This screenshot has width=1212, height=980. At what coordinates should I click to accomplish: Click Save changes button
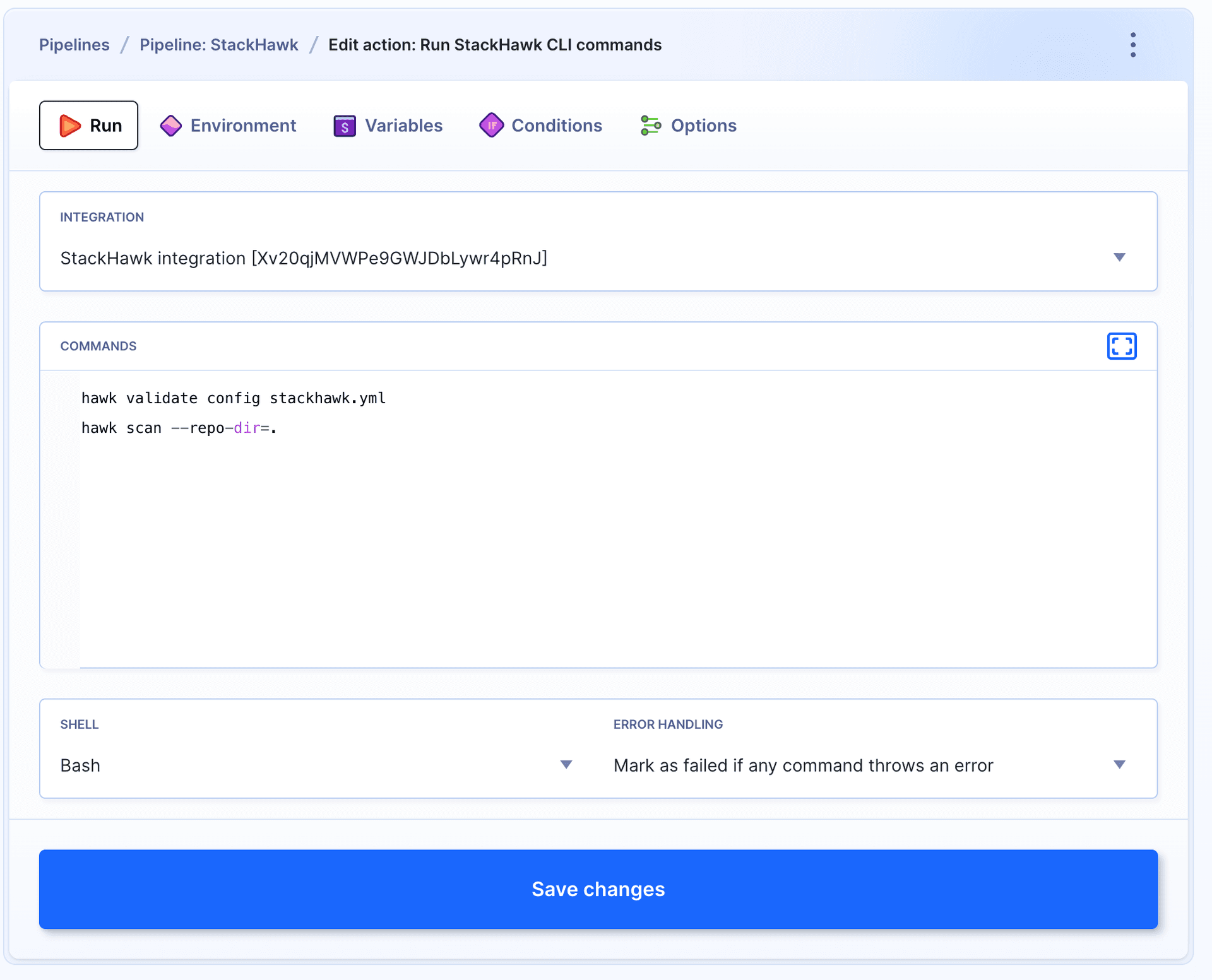[598, 889]
